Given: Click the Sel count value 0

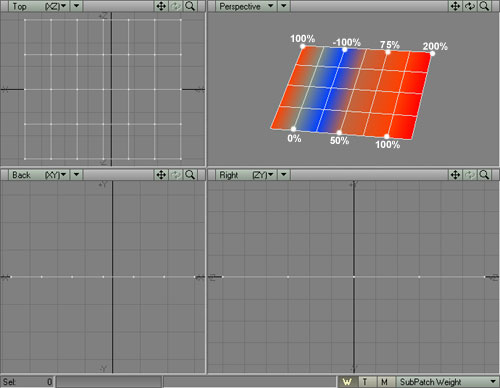Looking at the screenshot, I should pos(49,382).
